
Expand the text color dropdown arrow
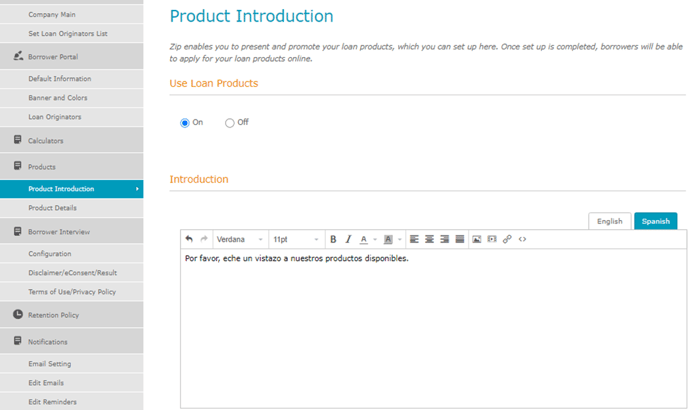coord(375,240)
